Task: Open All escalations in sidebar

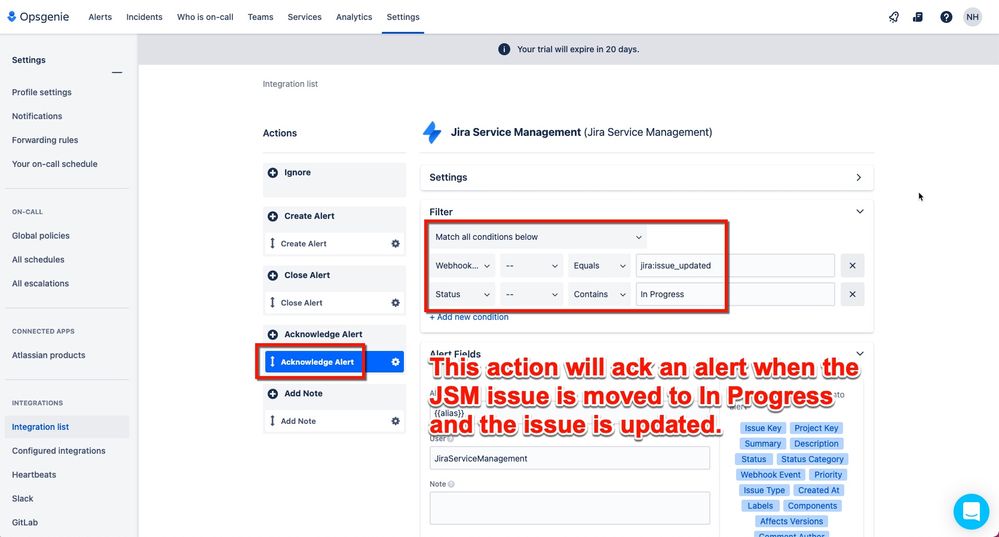Action: point(40,283)
